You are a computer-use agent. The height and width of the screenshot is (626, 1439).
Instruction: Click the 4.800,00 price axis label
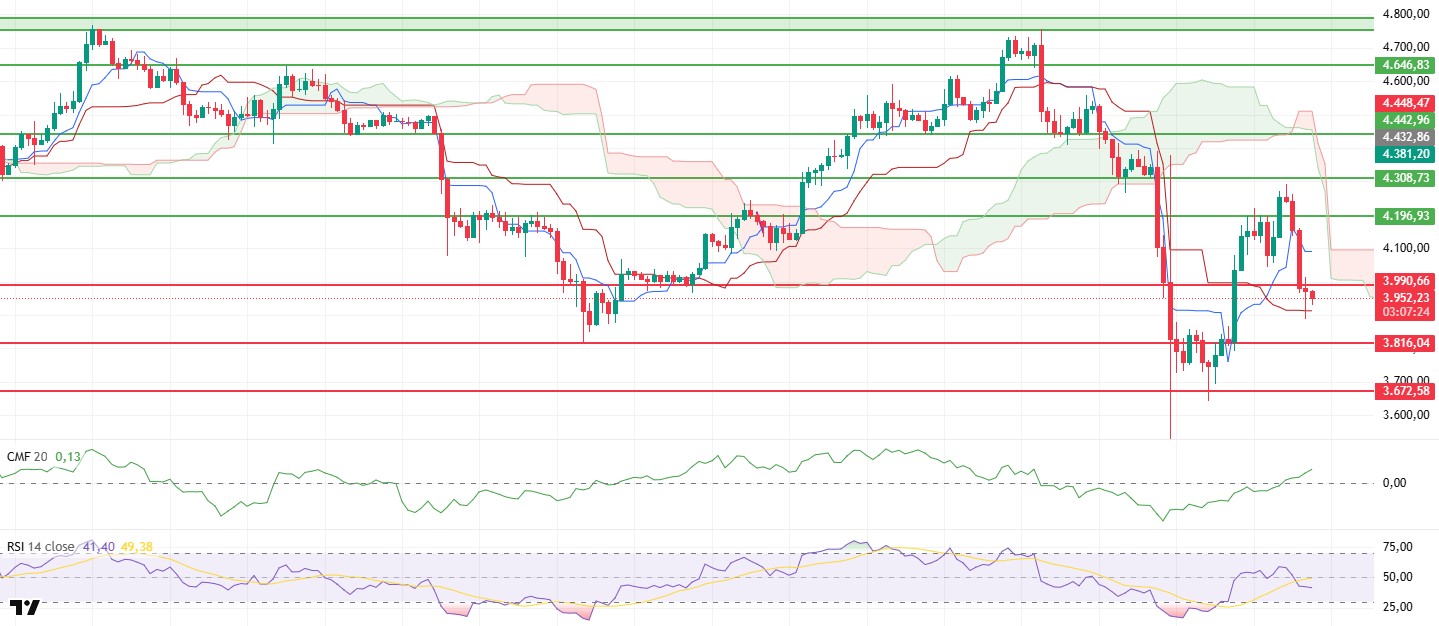click(x=1403, y=14)
